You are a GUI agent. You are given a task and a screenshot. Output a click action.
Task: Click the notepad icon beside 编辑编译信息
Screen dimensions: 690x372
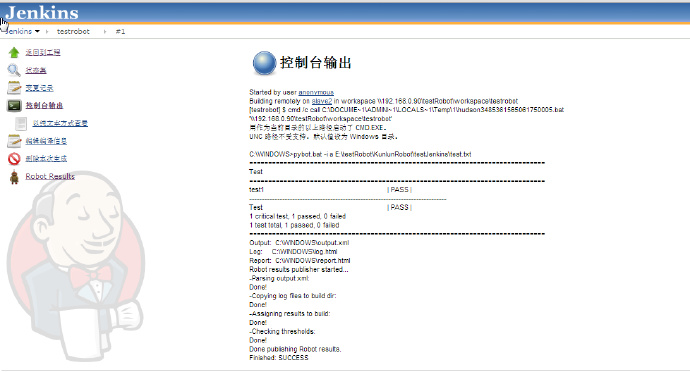coord(14,141)
